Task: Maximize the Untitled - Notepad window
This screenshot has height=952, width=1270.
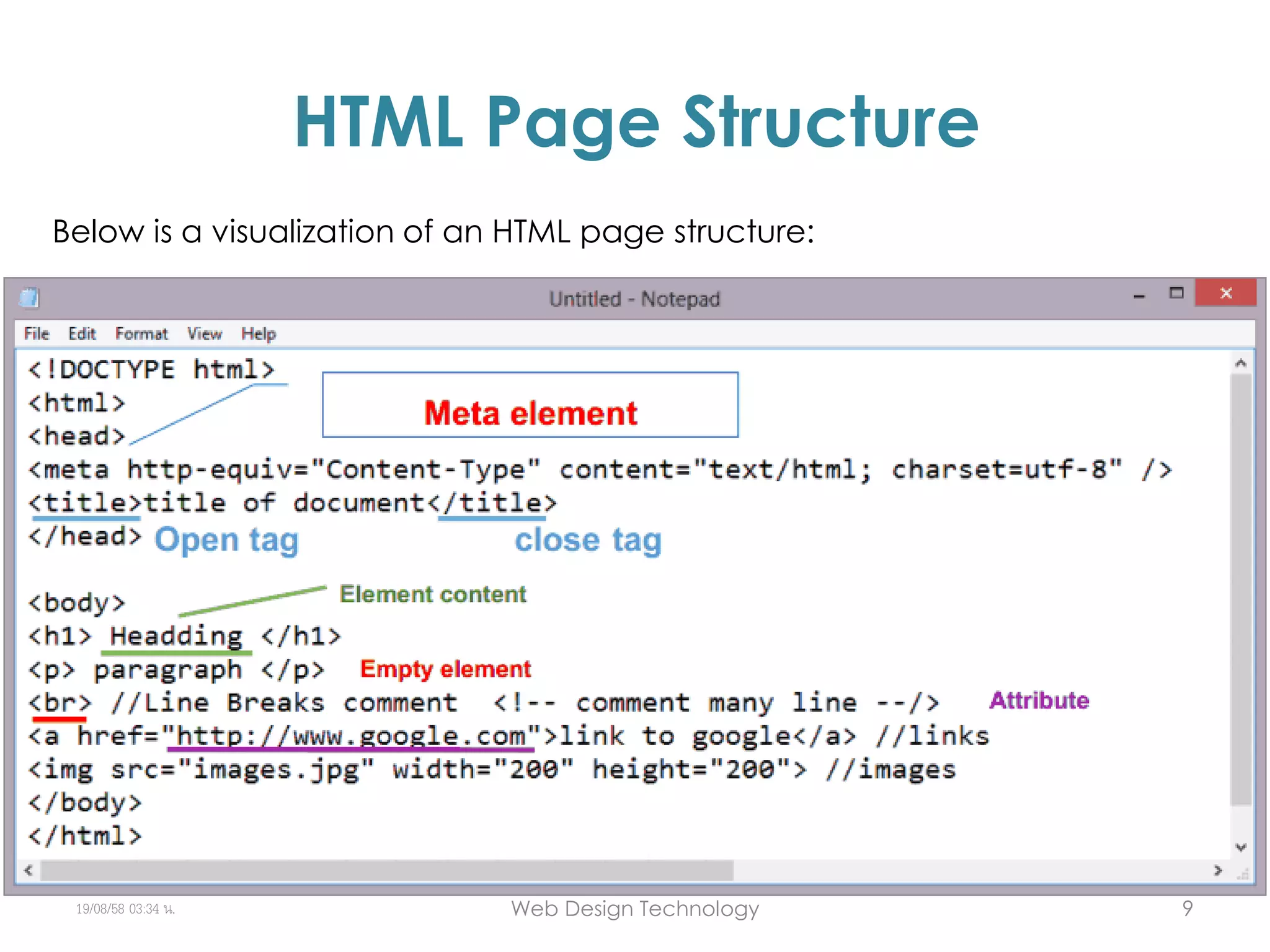Action: [1176, 293]
